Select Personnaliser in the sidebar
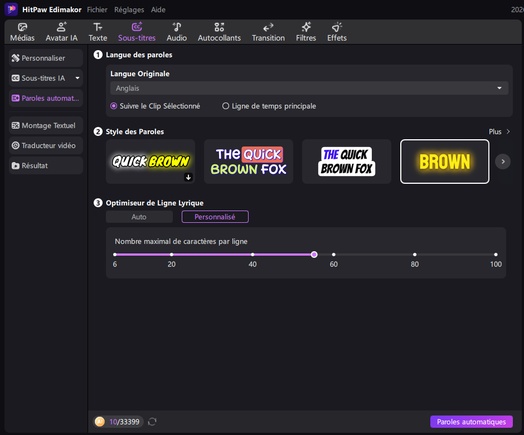Screen dimensions: 524x435 [46, 58]
